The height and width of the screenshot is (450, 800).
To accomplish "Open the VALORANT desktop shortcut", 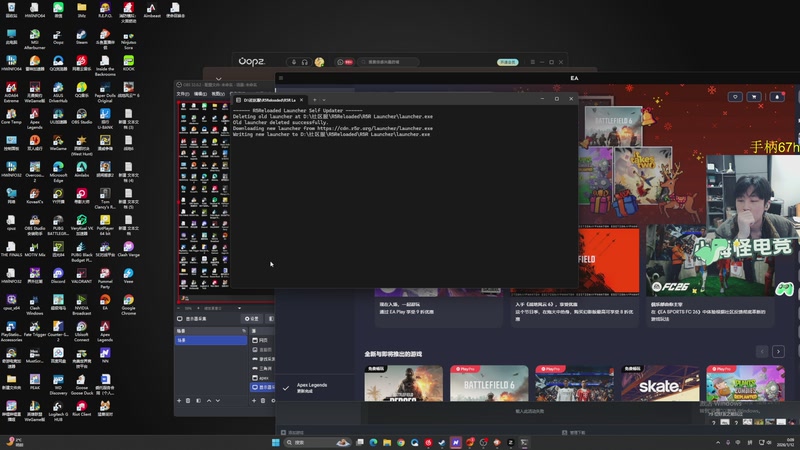I will (82, 276).
